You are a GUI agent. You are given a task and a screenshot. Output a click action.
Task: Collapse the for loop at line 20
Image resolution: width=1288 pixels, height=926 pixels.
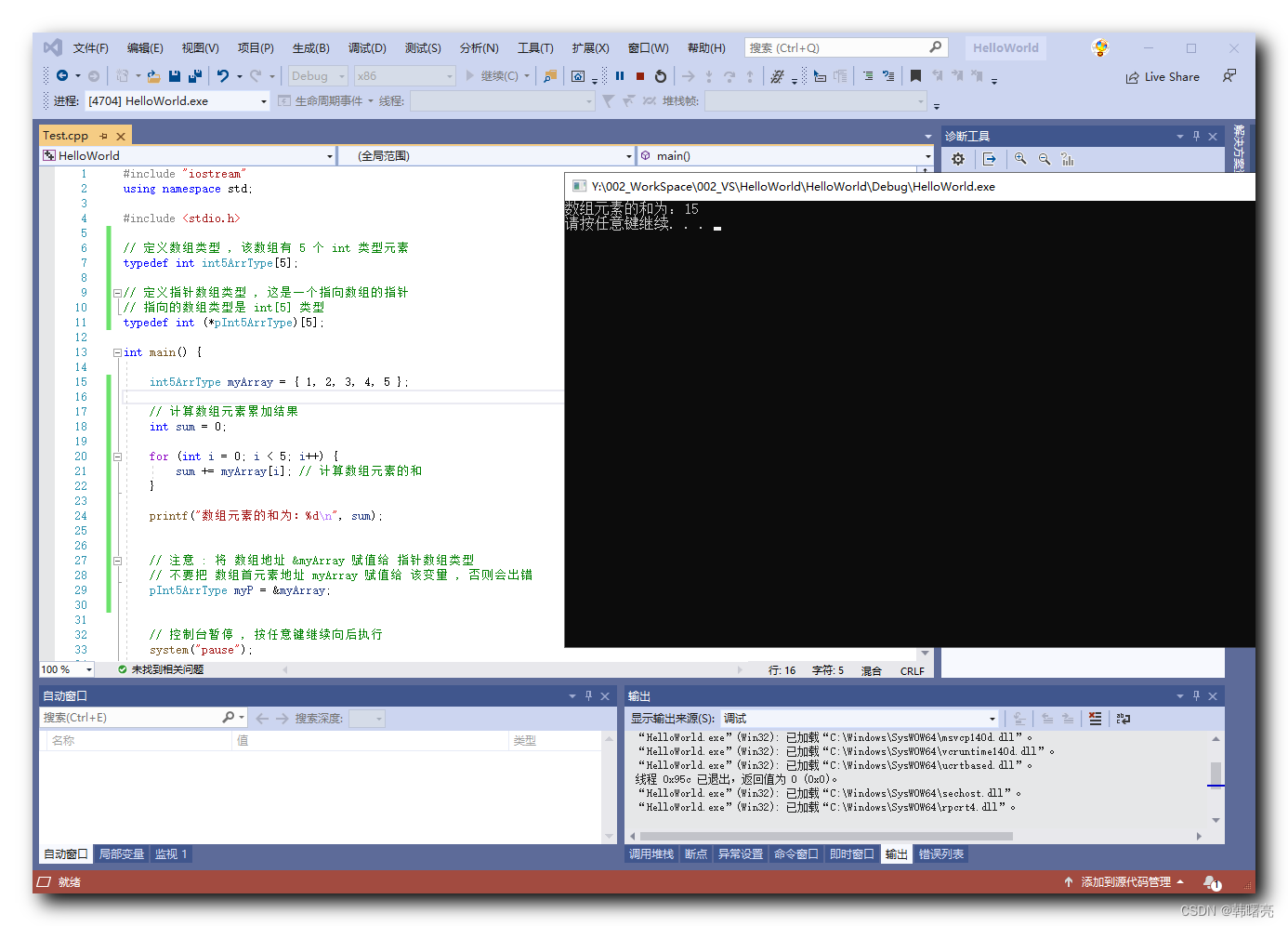117,456
